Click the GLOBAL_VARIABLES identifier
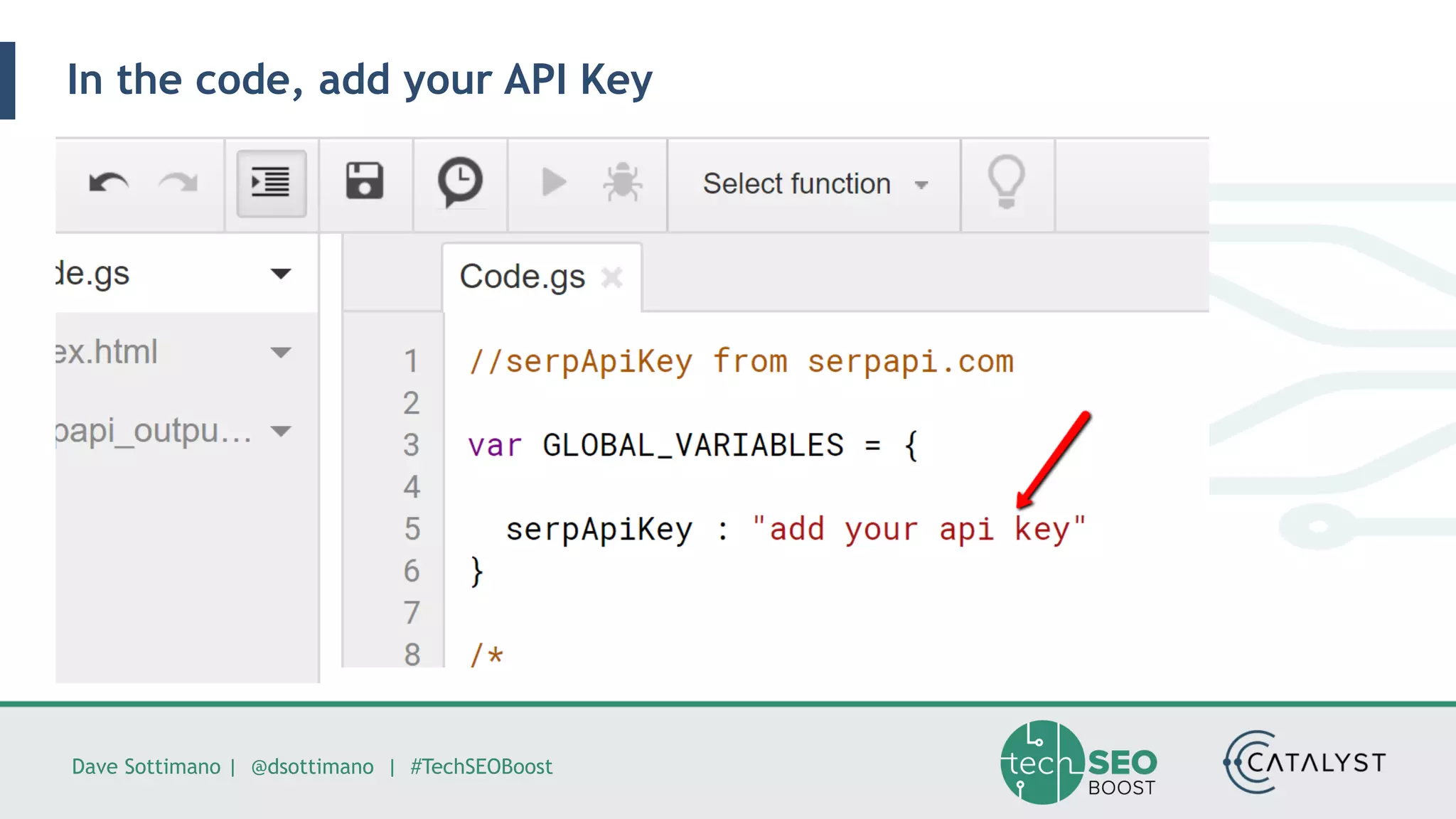The image size is (1456, 819). 693,446
